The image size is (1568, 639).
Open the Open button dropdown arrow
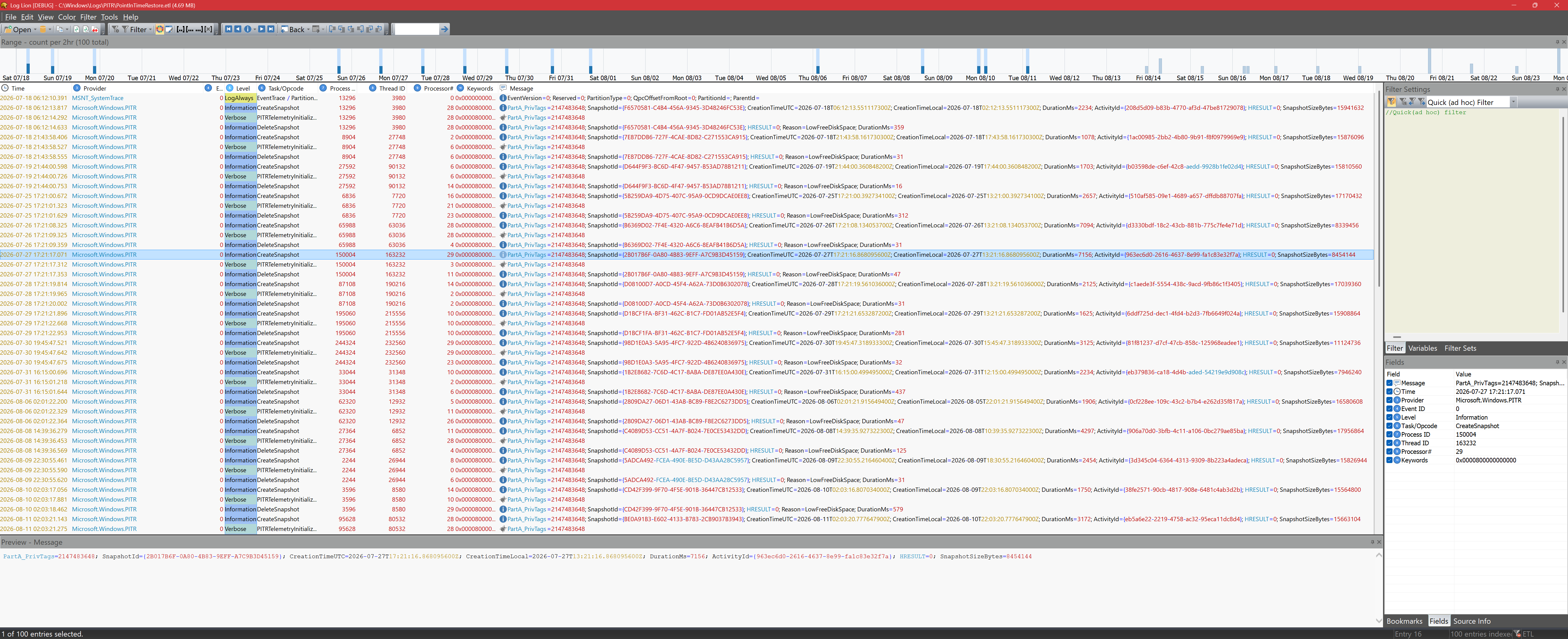(35, 29)
